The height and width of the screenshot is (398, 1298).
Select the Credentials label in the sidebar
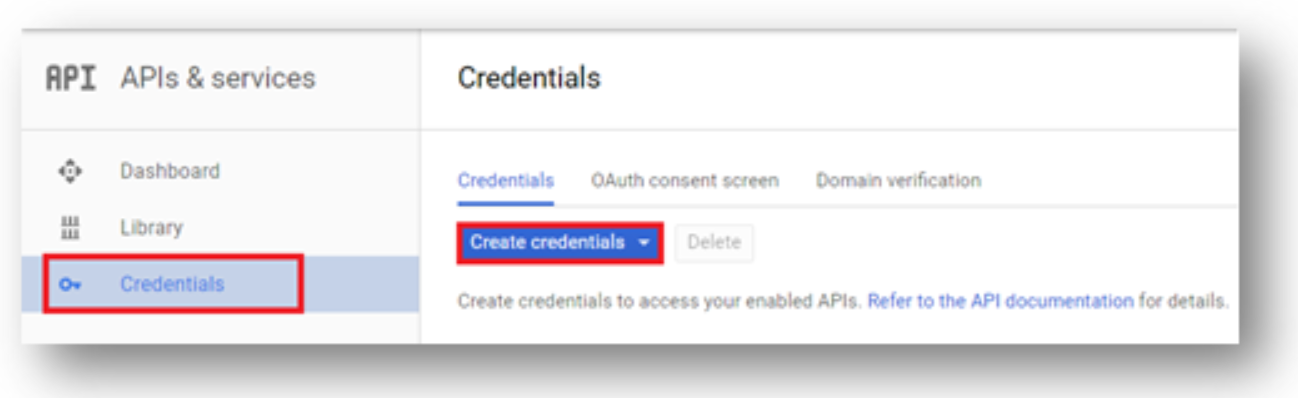tap(172, 284)
